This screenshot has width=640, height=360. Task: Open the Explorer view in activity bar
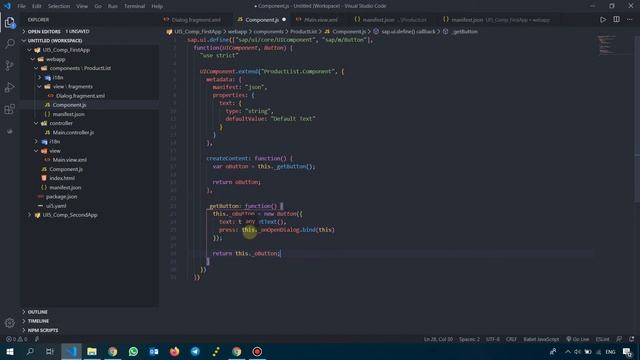[10, 22]
